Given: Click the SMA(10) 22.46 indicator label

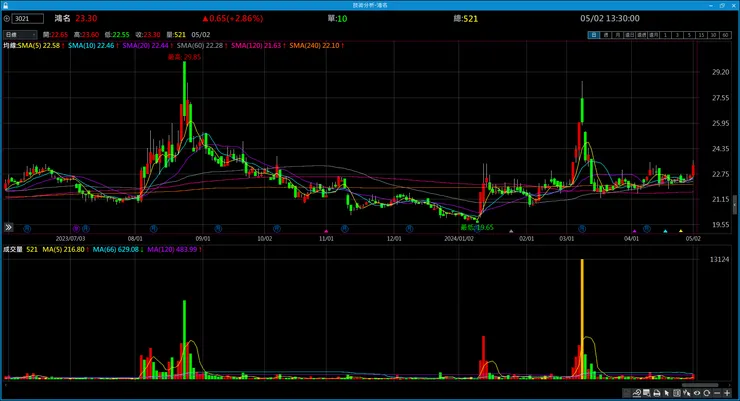Looking at the screenshot, I should 93,45.
